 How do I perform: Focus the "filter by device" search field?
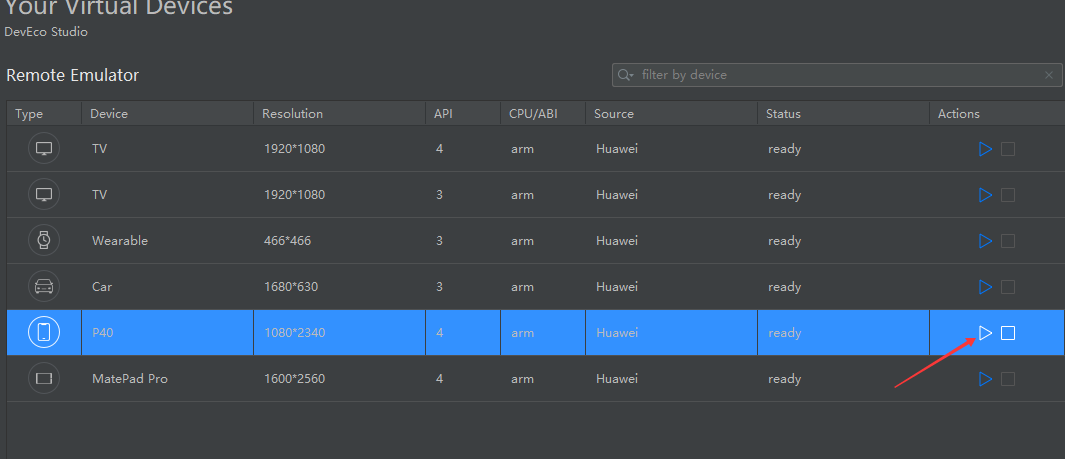tap(830, 75)
